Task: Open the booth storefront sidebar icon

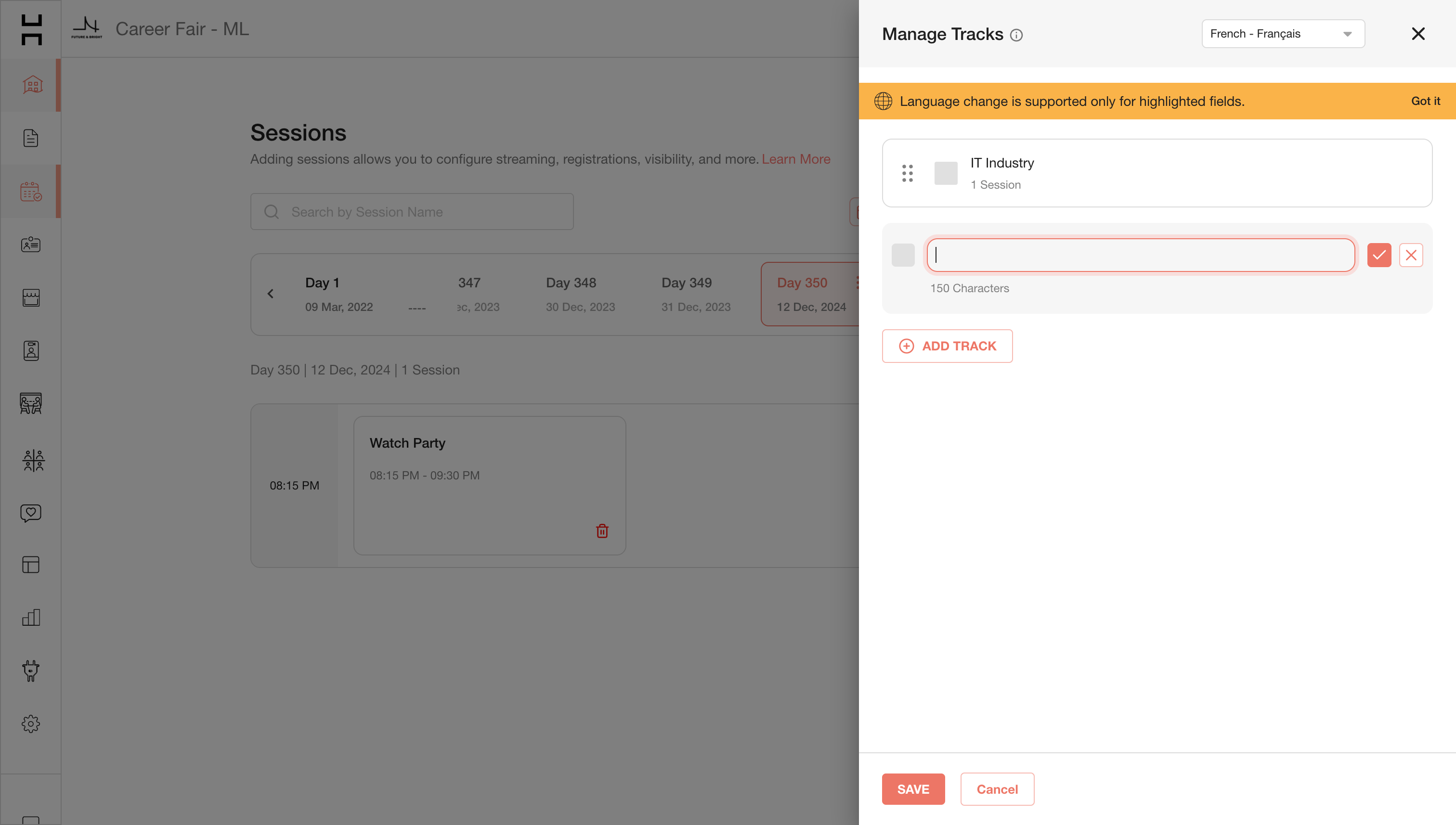Action: coord(31,297)
